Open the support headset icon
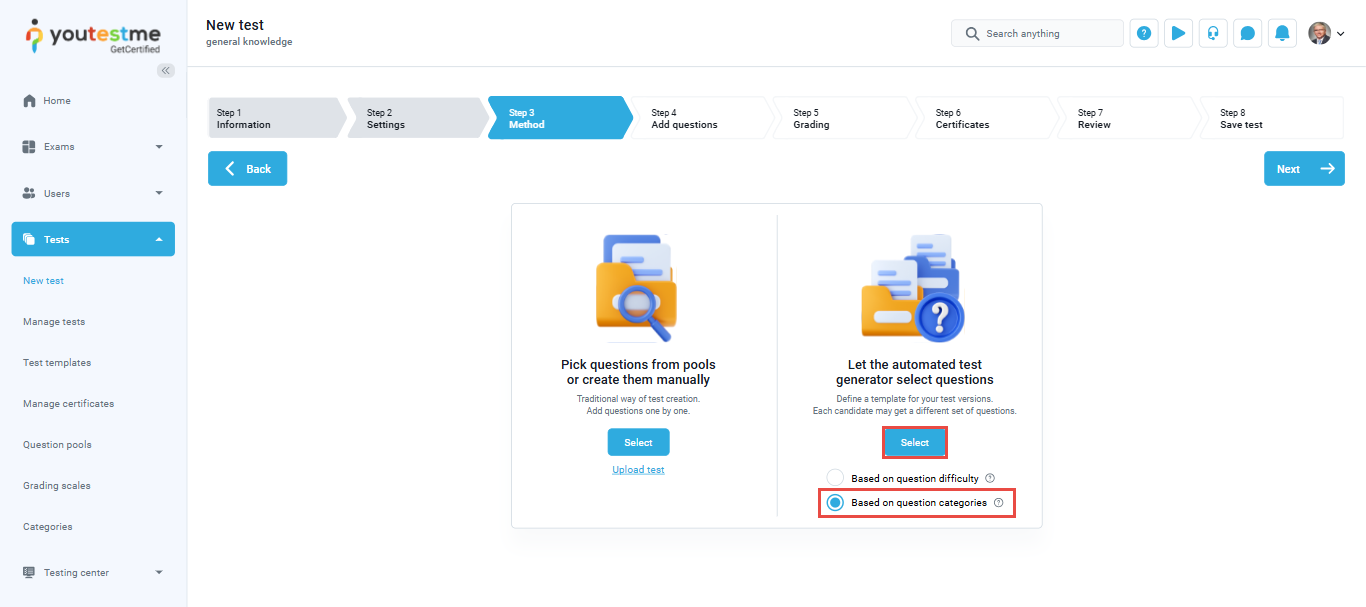Viewport: 1366px width, 607px height. point(1213,33)
